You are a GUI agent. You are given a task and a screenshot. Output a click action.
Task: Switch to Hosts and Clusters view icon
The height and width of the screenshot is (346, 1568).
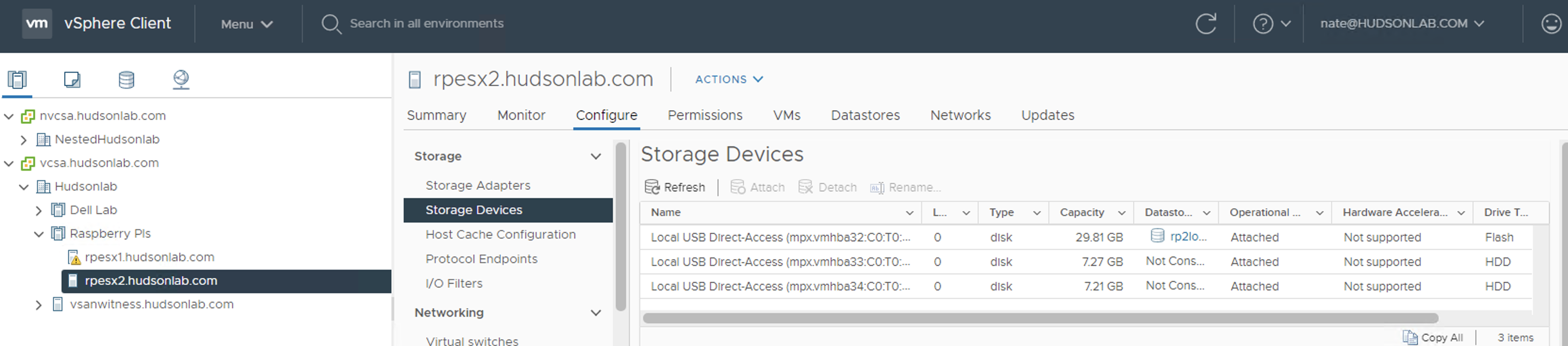pos(17,79)
